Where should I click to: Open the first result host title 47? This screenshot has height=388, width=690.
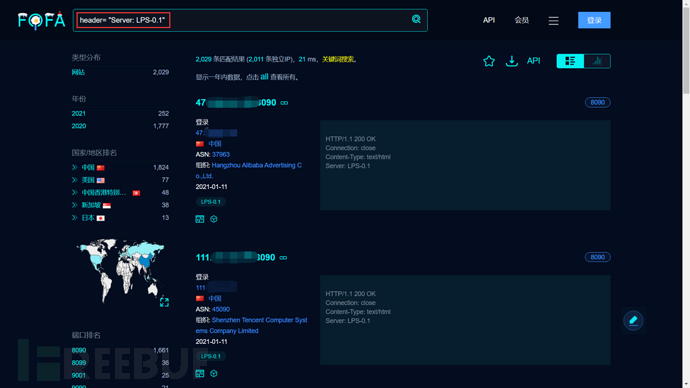pos(236,103)
